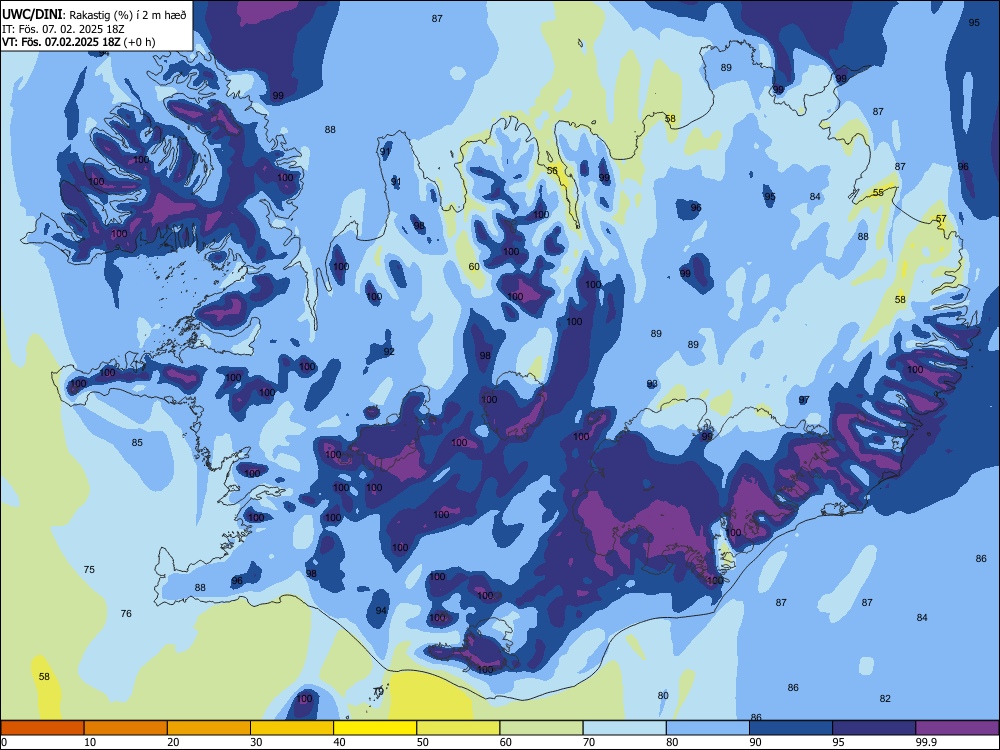
Task: Click the humidity value 75 on the map
Action: point(89,570)
